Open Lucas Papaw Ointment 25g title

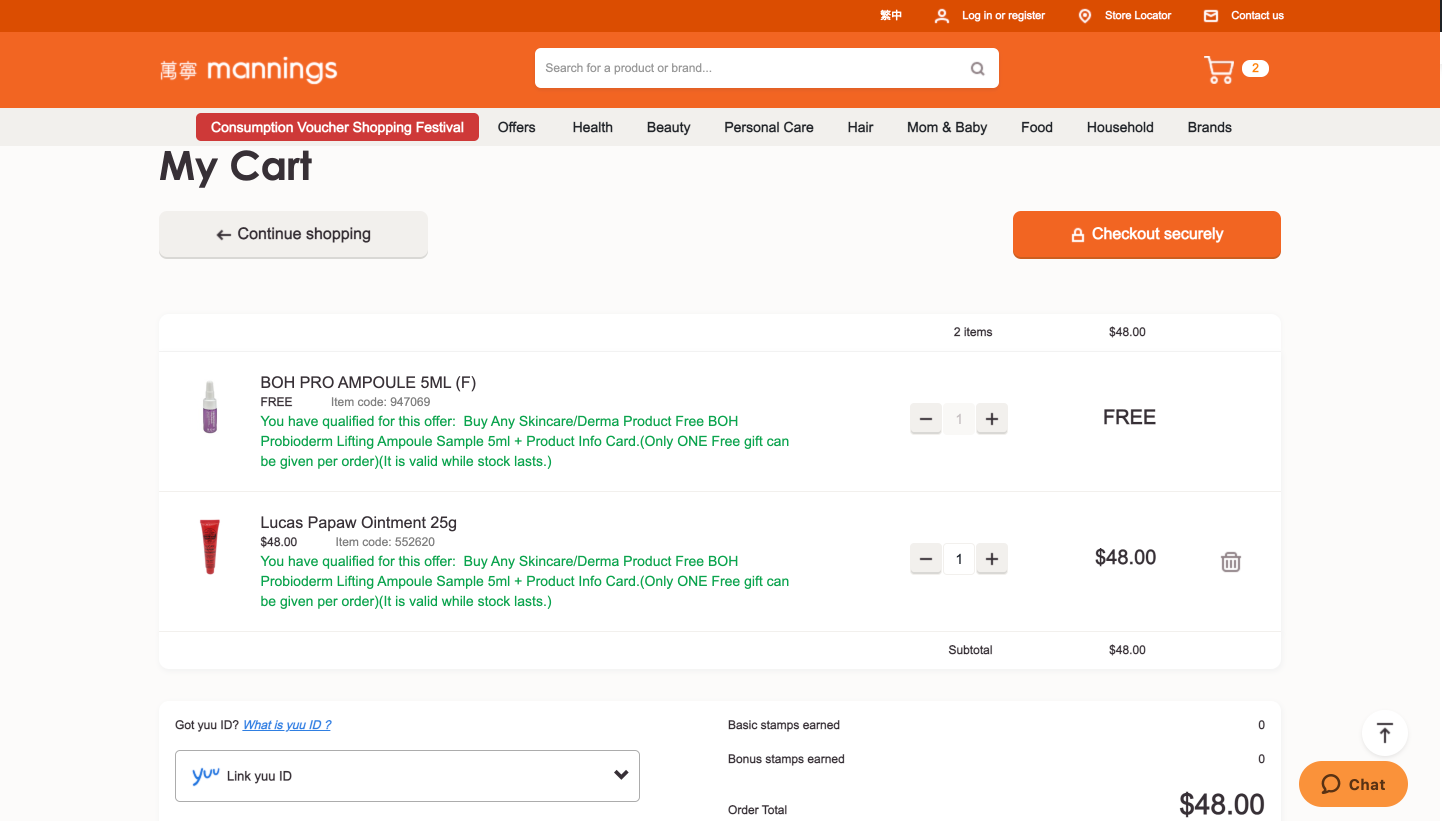pos(358,522)
